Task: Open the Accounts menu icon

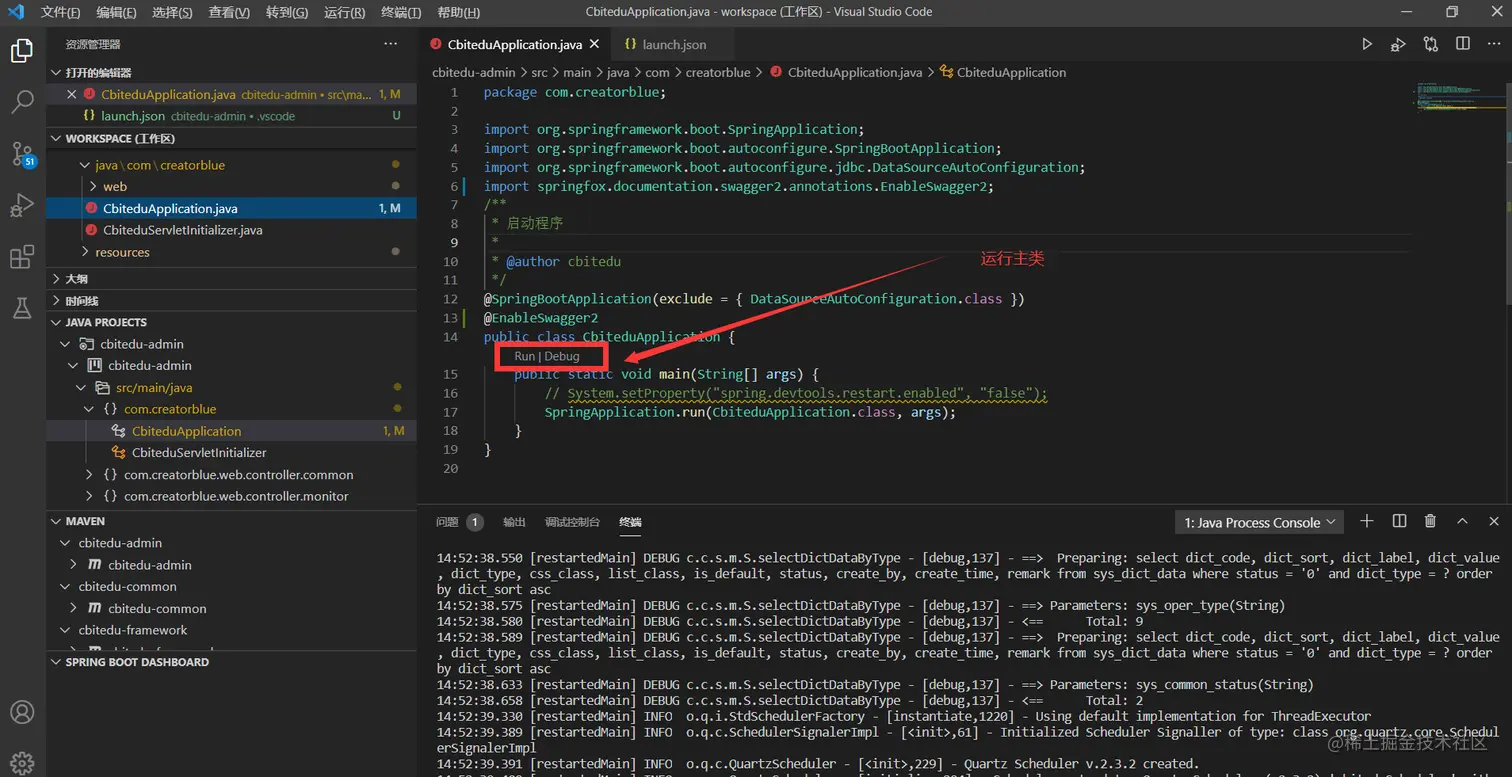Action: (22, 713)
